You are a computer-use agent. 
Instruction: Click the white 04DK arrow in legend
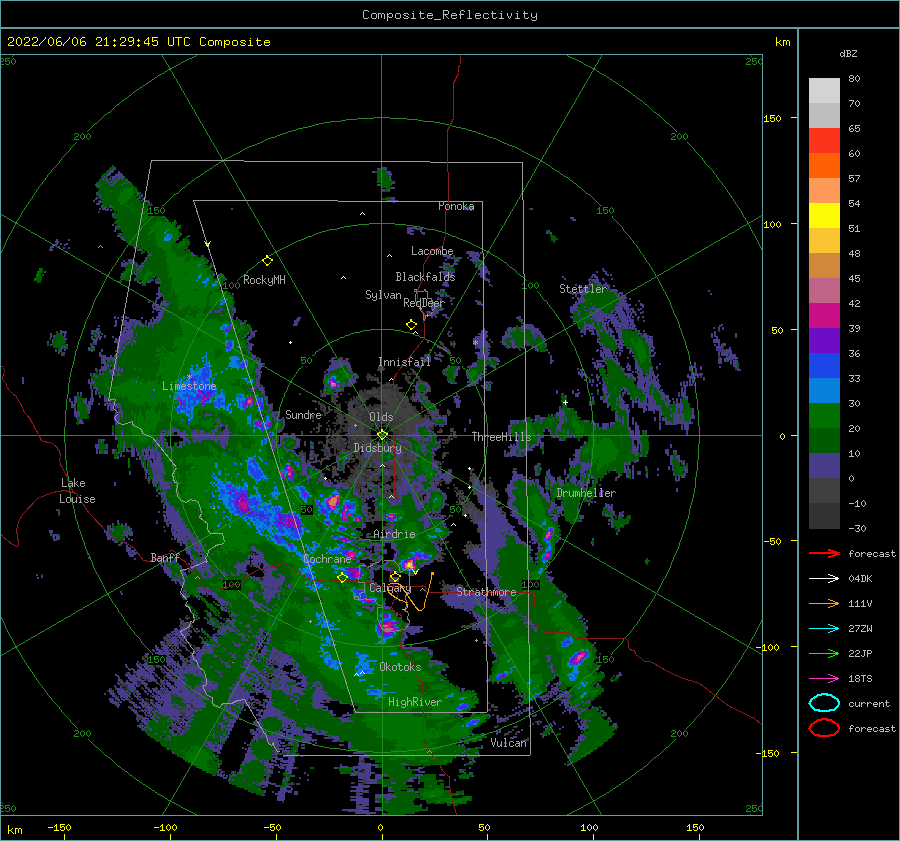[824, 578]
